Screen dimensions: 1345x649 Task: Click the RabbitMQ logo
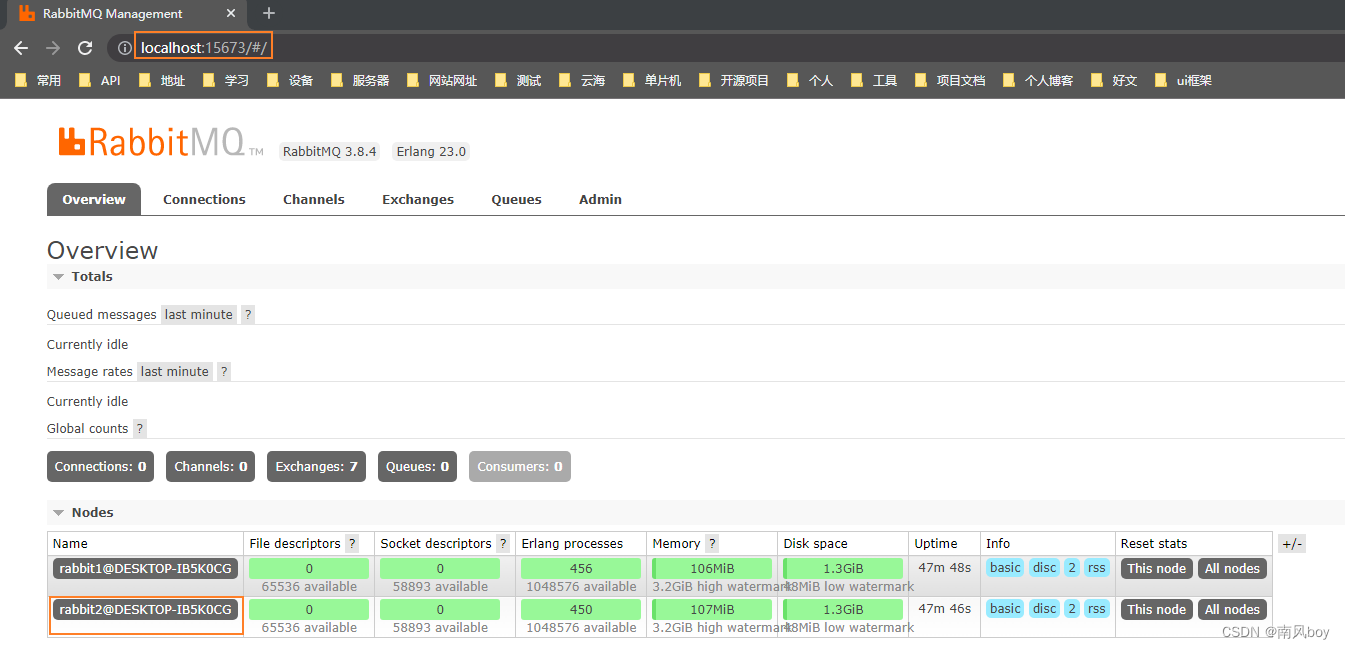(x=160, y=142)
